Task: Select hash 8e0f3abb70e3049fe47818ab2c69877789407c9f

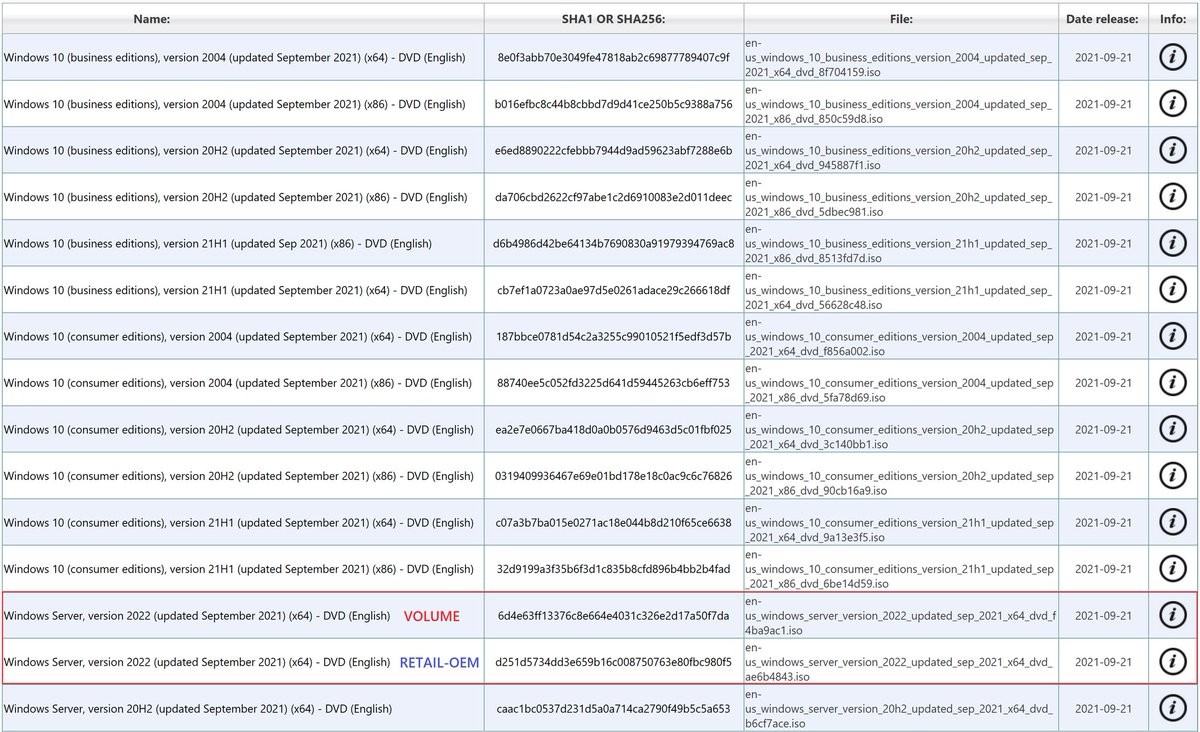Action: coord(614,57)
